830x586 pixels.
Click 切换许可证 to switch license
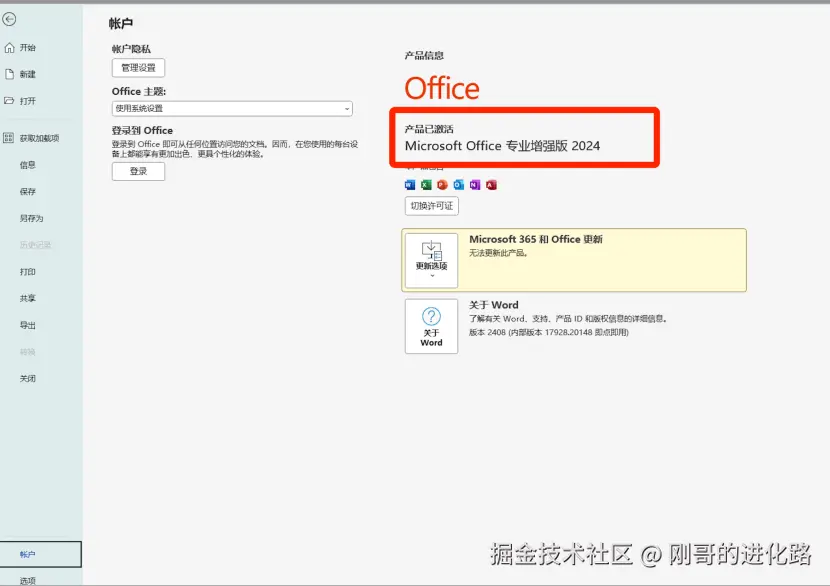point(431,205)
